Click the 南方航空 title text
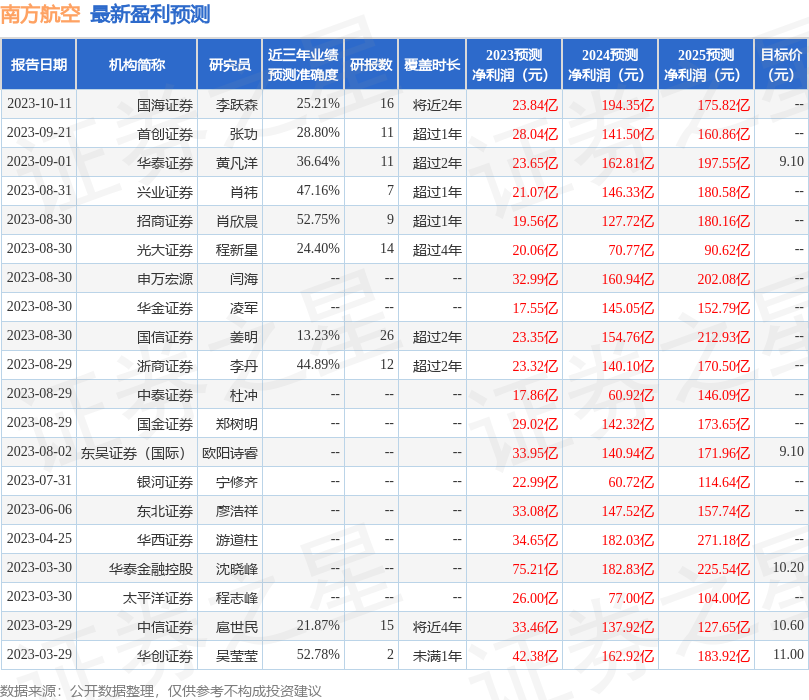 (x=40, y=14)
